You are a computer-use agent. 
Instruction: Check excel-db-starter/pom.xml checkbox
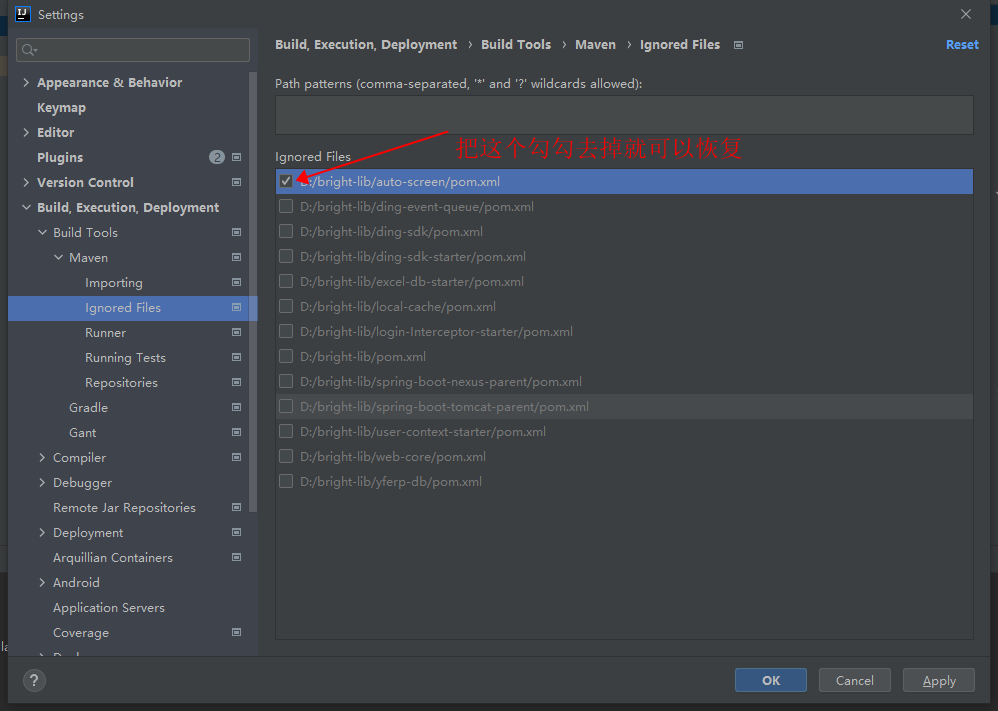point(286,281)
